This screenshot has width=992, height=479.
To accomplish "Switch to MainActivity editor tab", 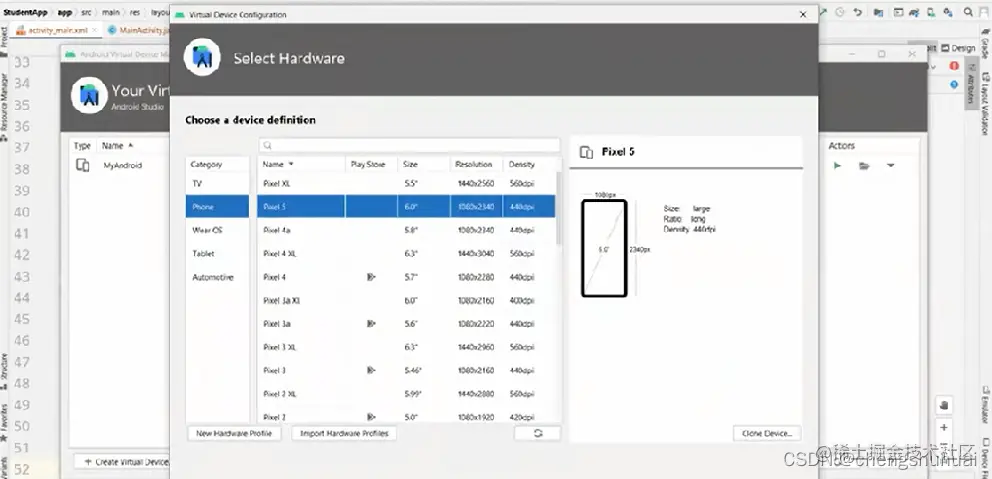I will click(x=139, y=30).
